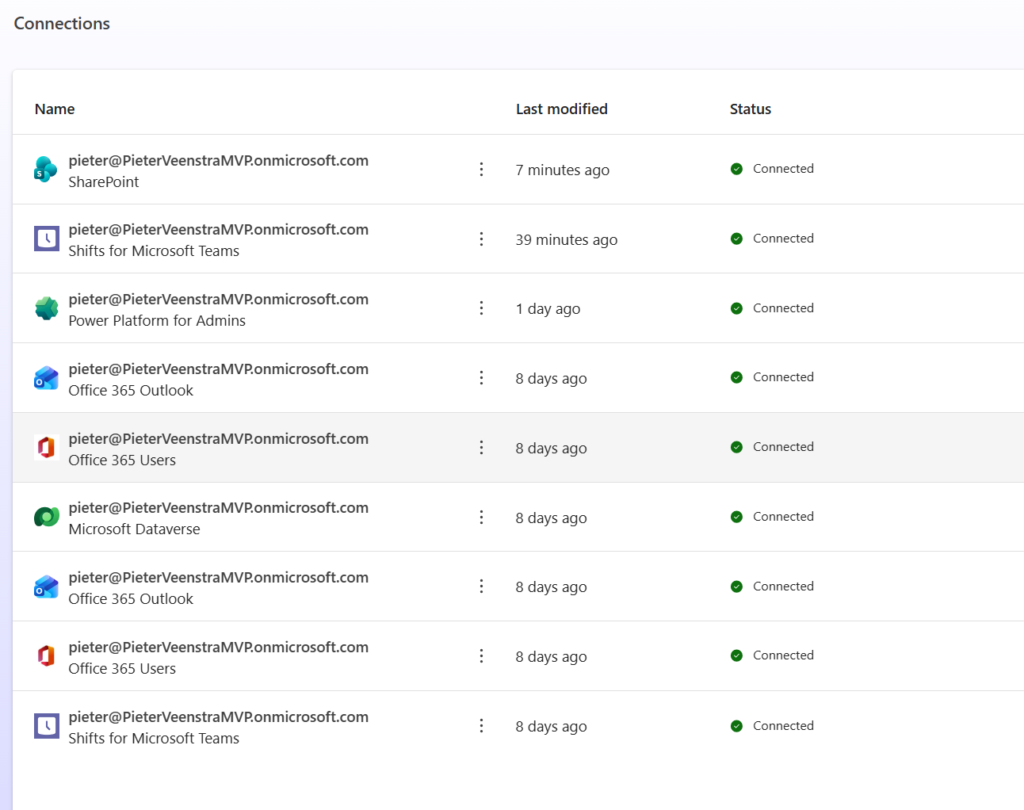The image size is (1024, 810).
Task: Click '8 days ago' in the Dataverse row
Action: click(551, 518)
